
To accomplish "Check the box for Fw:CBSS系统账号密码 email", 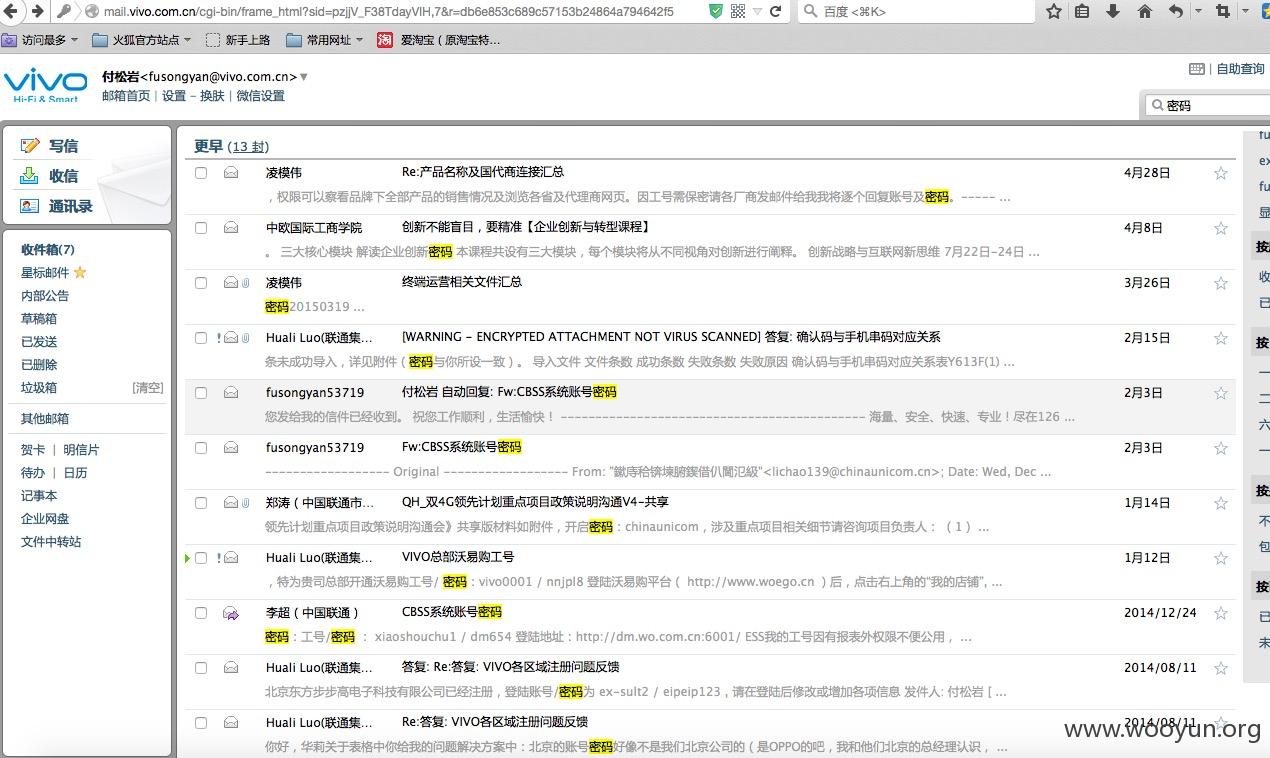I will point(201,448).
